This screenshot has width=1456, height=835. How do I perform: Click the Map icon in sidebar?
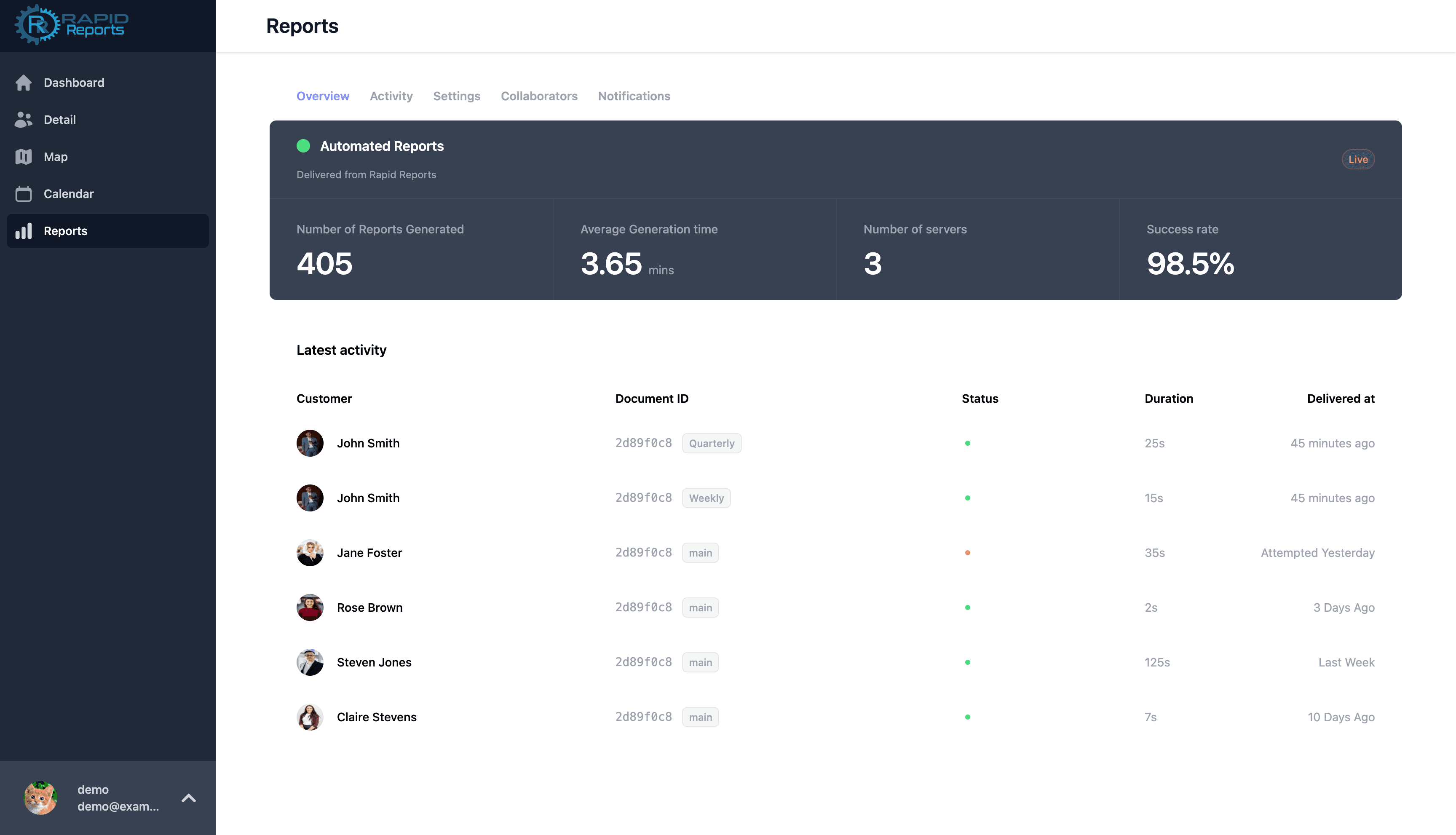click(x=24, y=157)
